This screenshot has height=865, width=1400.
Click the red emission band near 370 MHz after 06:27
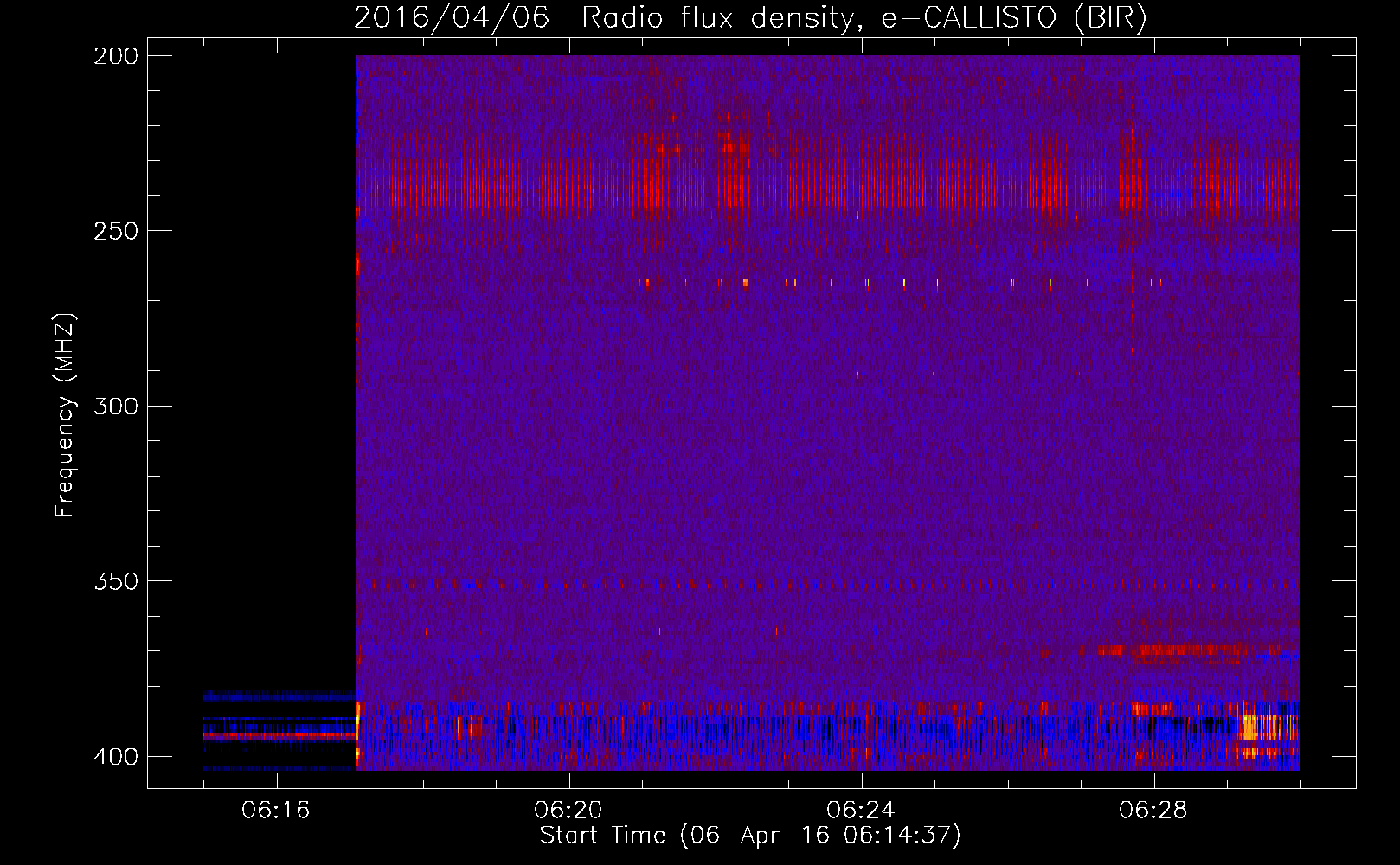pos(1190,650)
